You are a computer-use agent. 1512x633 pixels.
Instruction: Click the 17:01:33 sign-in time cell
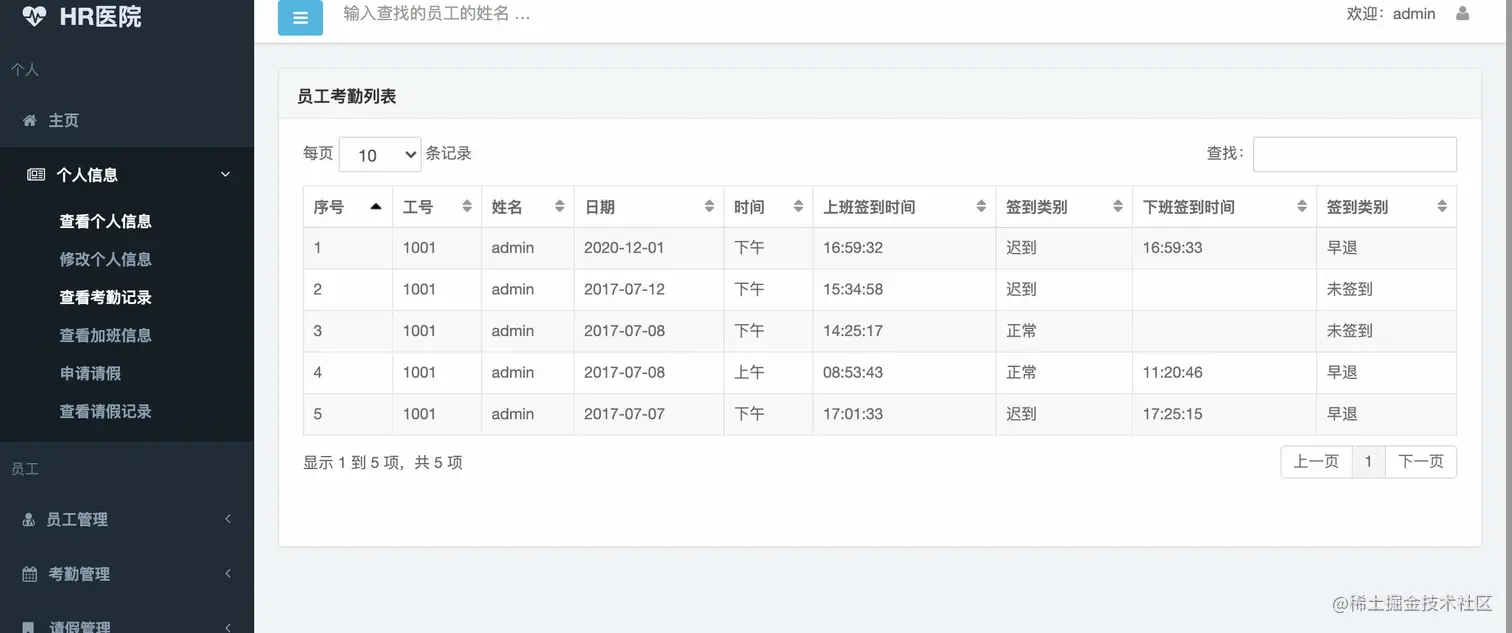pos(904,414)
